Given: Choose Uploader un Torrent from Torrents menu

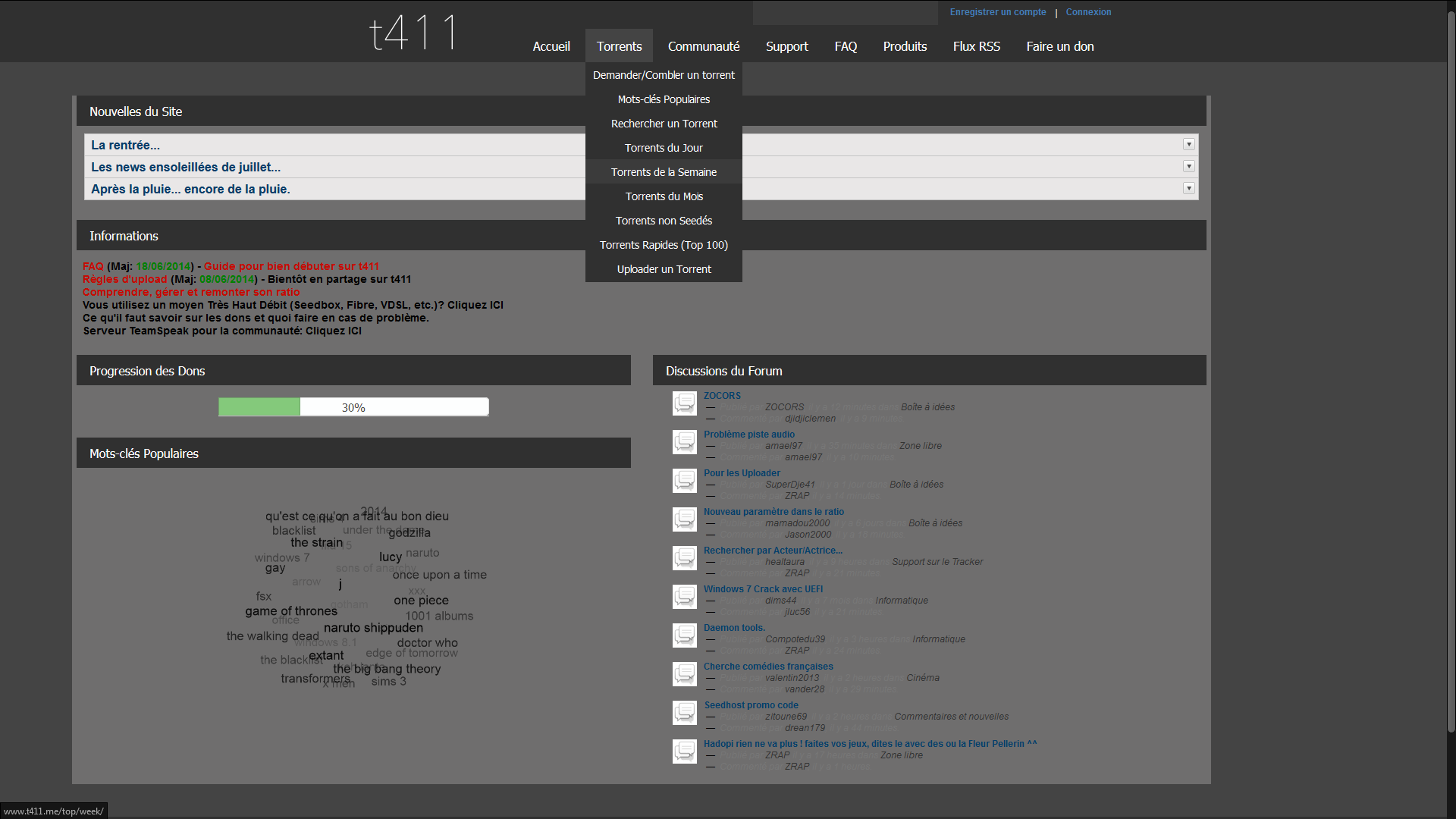Looking at the screenshot, I should [664, 269].
